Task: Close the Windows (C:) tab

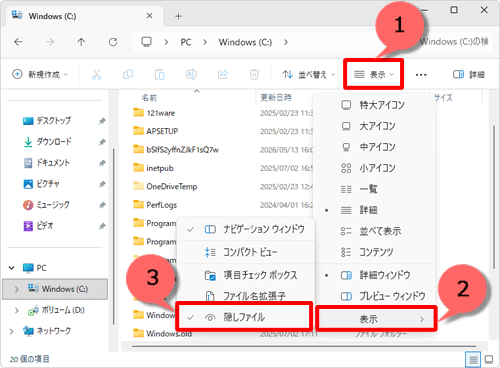Action: click(x=149, y=16)
